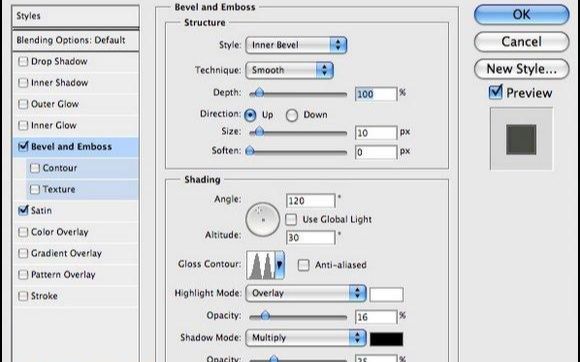
Task: Select the Contour sub-item under Bevel and Emboss
Action: 60,168
